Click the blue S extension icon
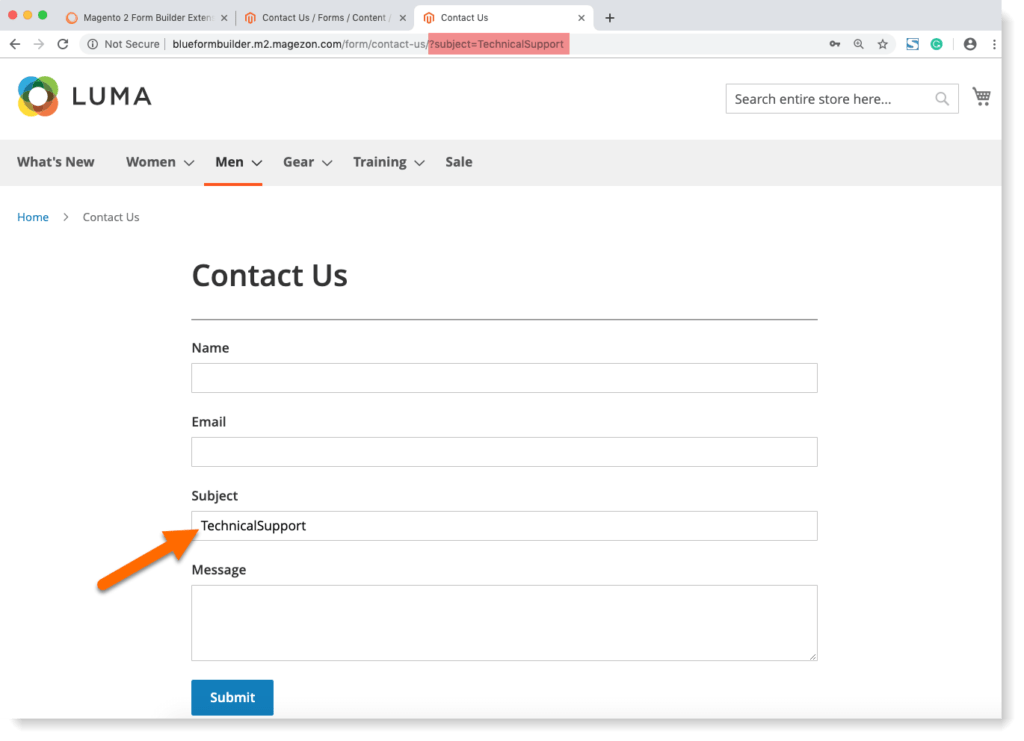The image size is (1024, 741). coord(911,44)
